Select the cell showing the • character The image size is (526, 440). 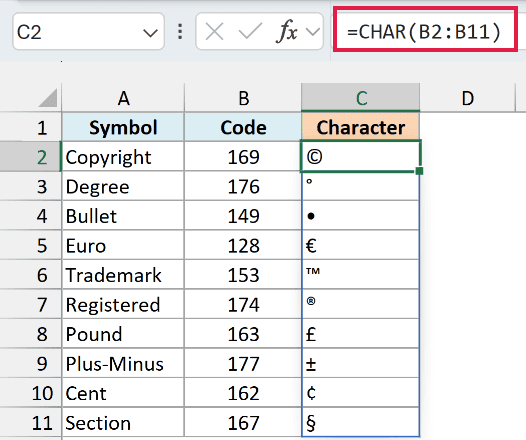coord(361,216)
